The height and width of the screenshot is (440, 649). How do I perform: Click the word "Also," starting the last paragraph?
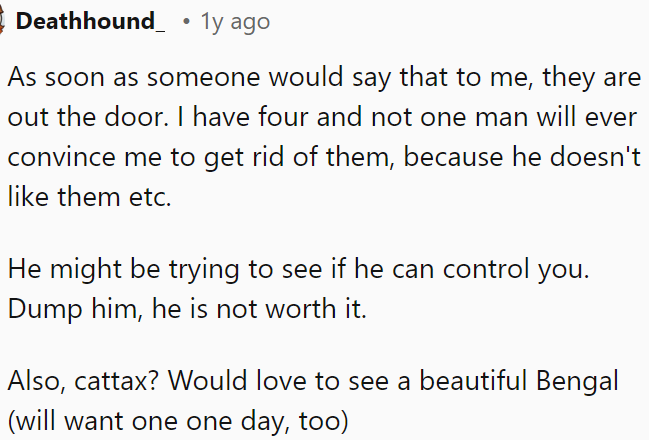click(x=37, y=383)
